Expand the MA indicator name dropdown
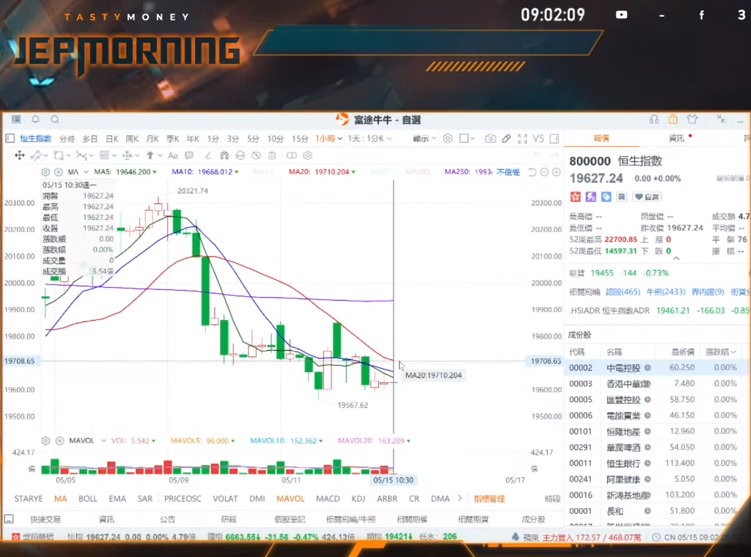This screenshot has width=751, height=557. point(86,172)
